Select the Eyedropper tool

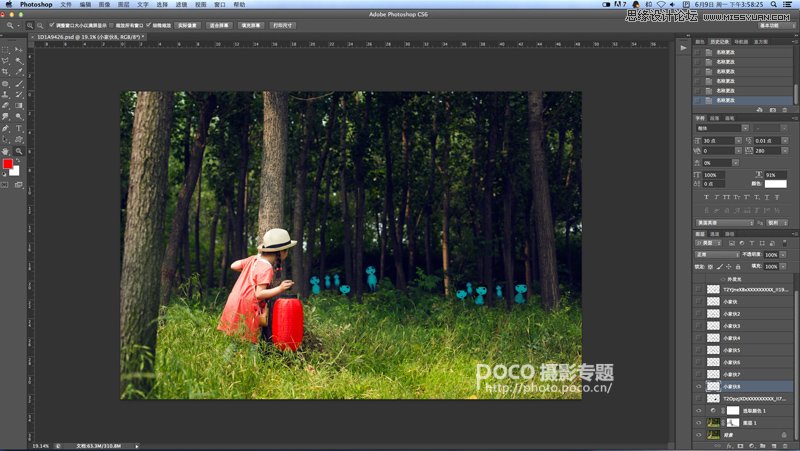tap(18, 71)
